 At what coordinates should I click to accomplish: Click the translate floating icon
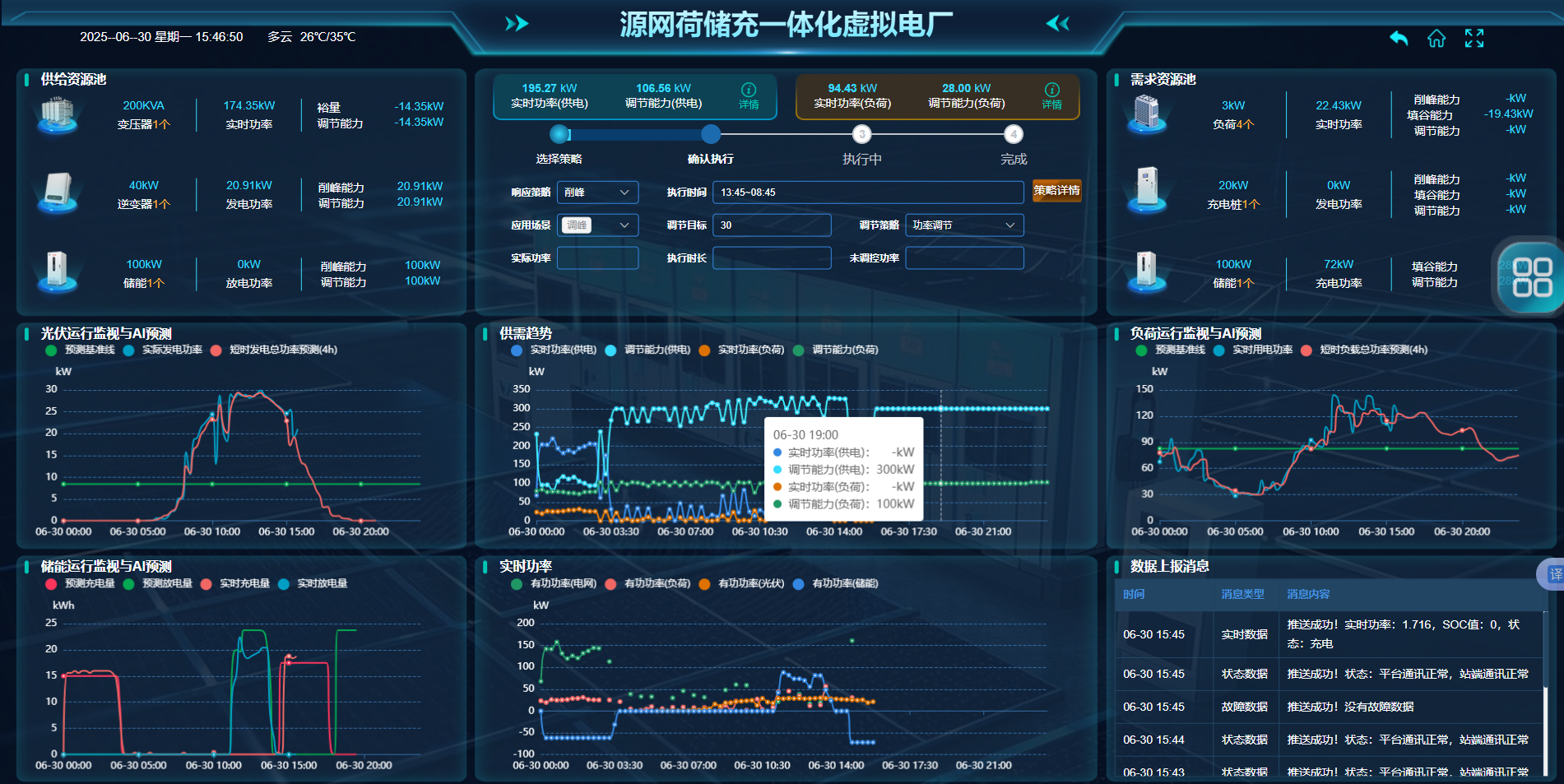click(x=1553, y=574)
